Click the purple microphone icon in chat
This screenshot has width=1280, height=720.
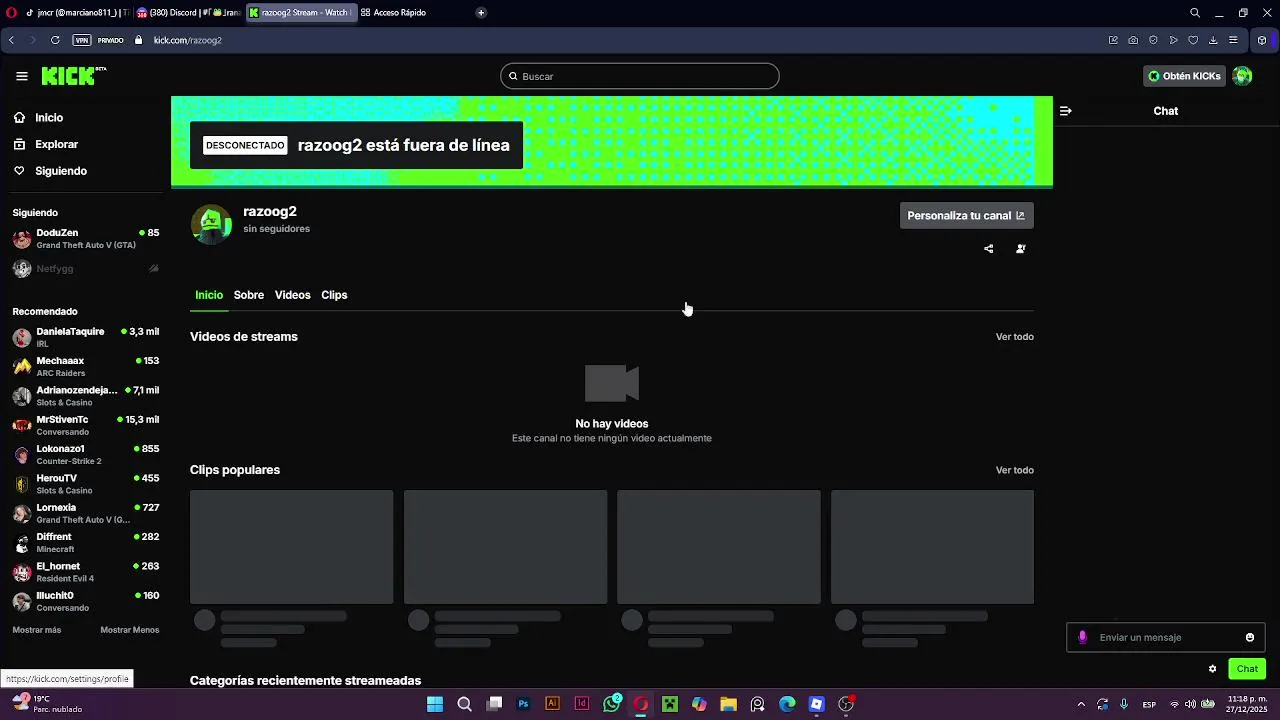pyautogui.click(x=1083, y=637)
